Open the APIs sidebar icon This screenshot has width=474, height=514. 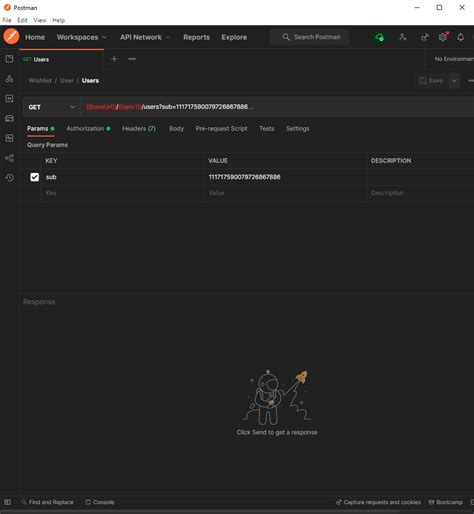9,79
